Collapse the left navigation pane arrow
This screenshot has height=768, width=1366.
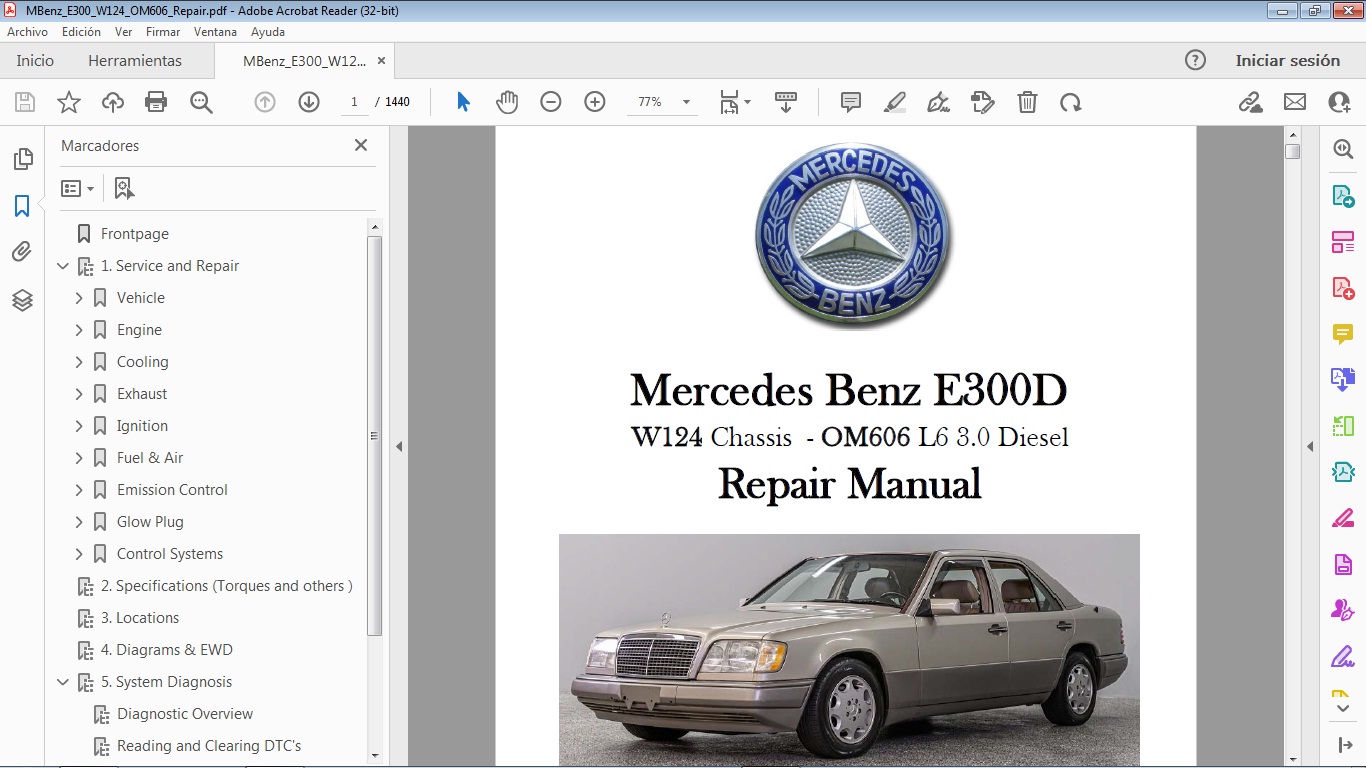(x=399, y=446)
